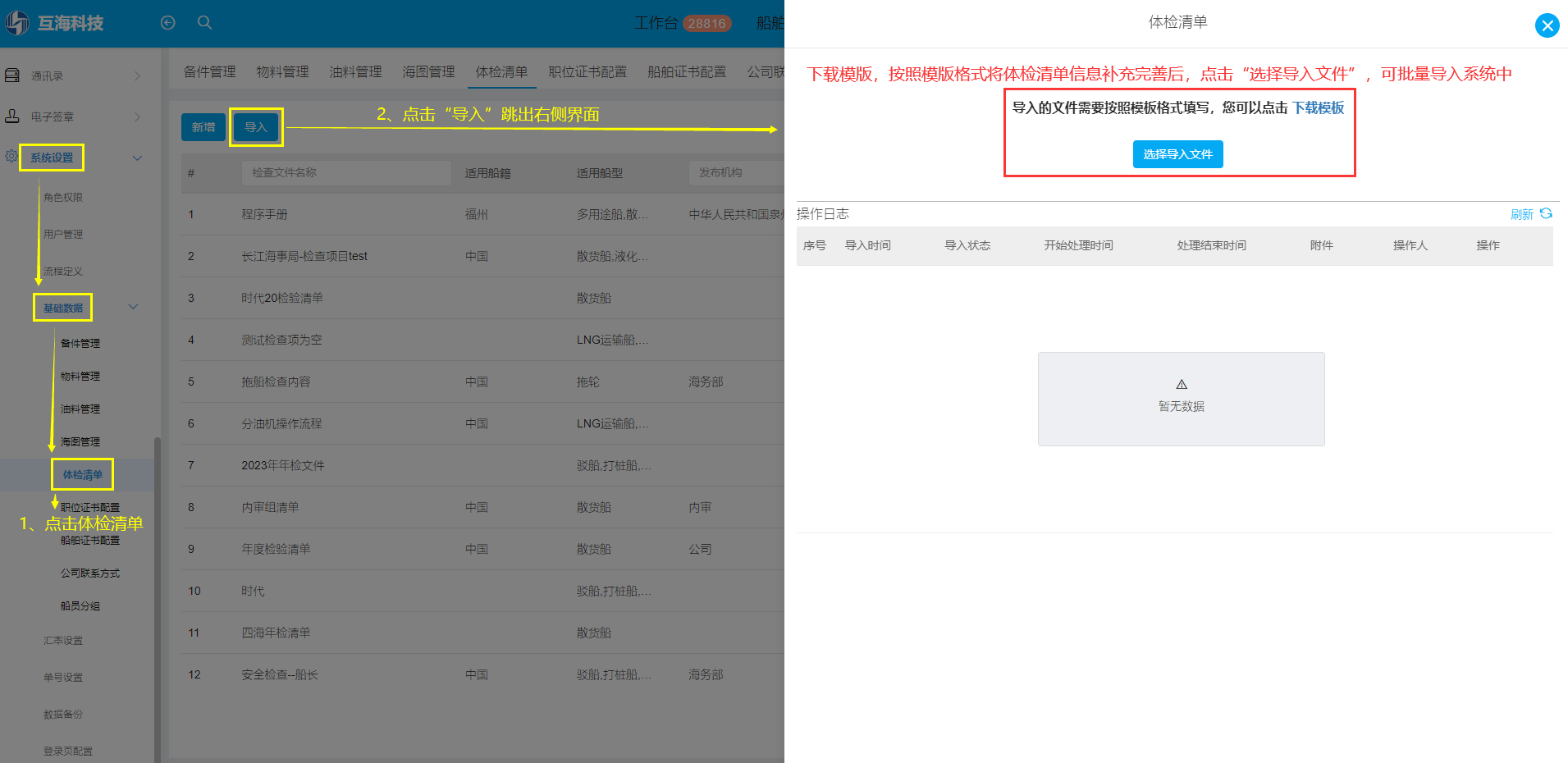
Task: Click 2023年年检文件 row name
Action: 283,465
